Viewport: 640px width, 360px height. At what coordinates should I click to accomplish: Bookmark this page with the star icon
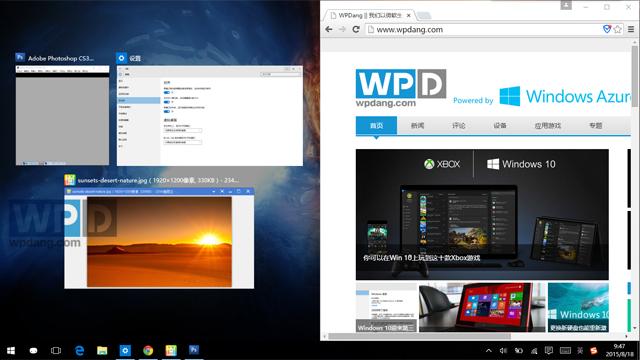(x=618, y=29)
